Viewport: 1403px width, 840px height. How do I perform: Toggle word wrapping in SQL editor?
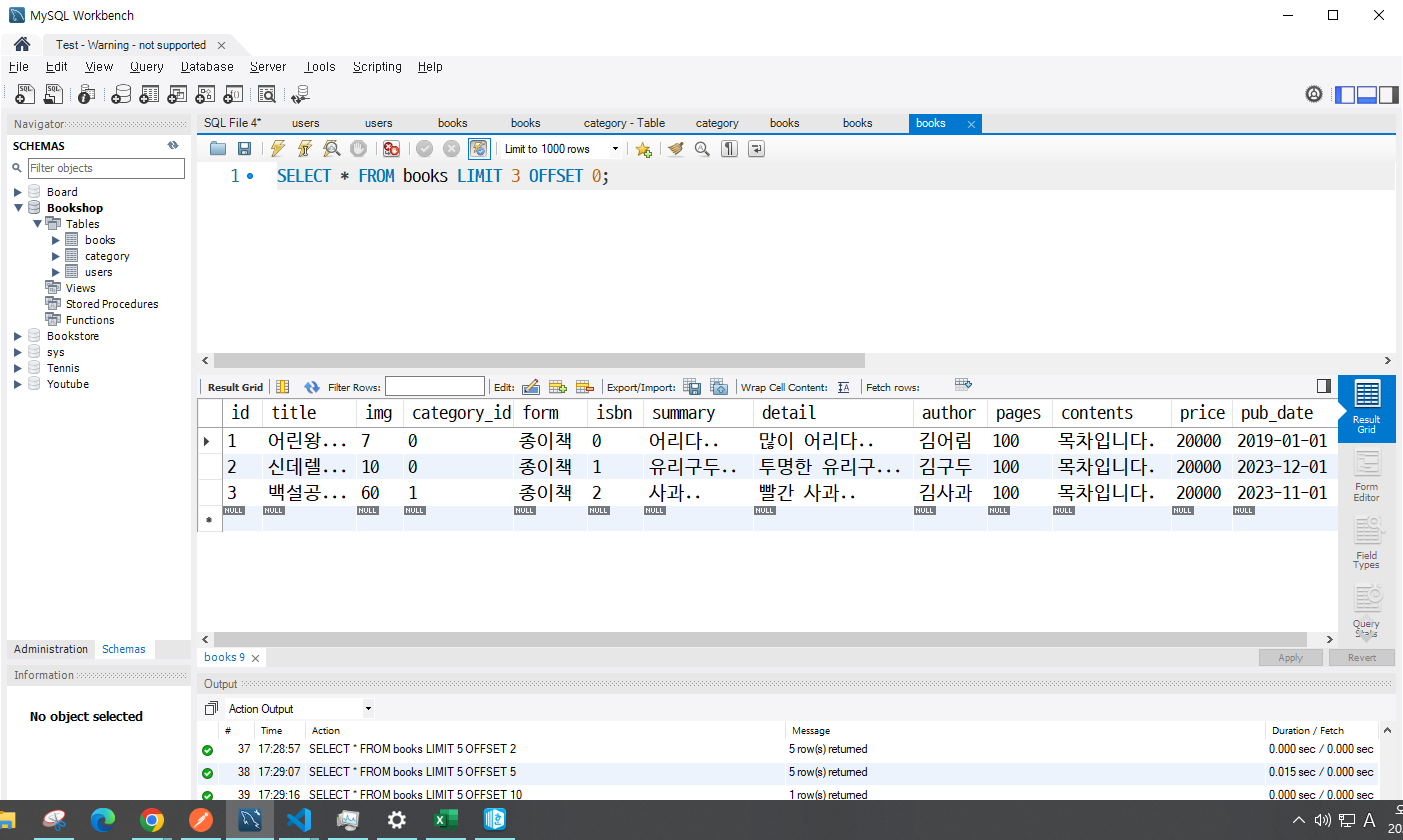(x=756, y=148)
